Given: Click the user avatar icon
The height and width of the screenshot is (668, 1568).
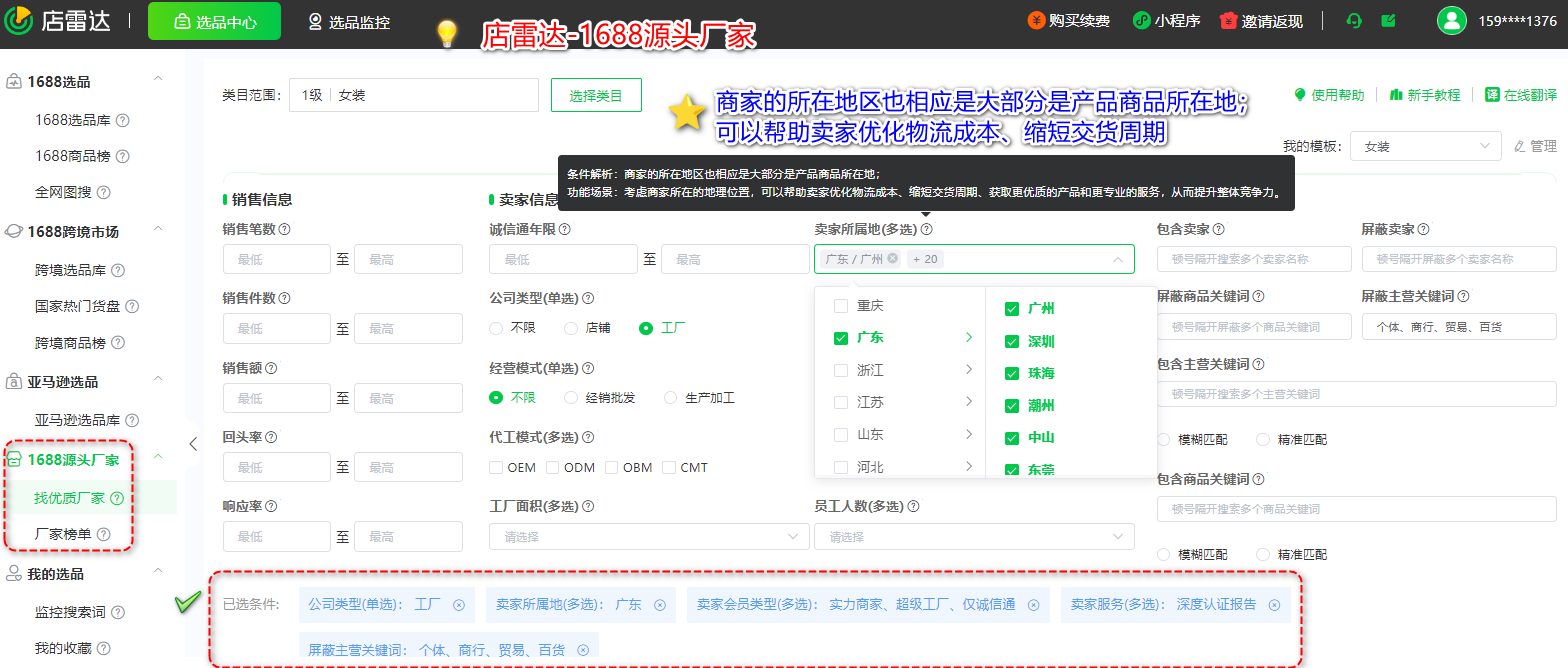Looking at the screenshot, I should coord(1451,21).
